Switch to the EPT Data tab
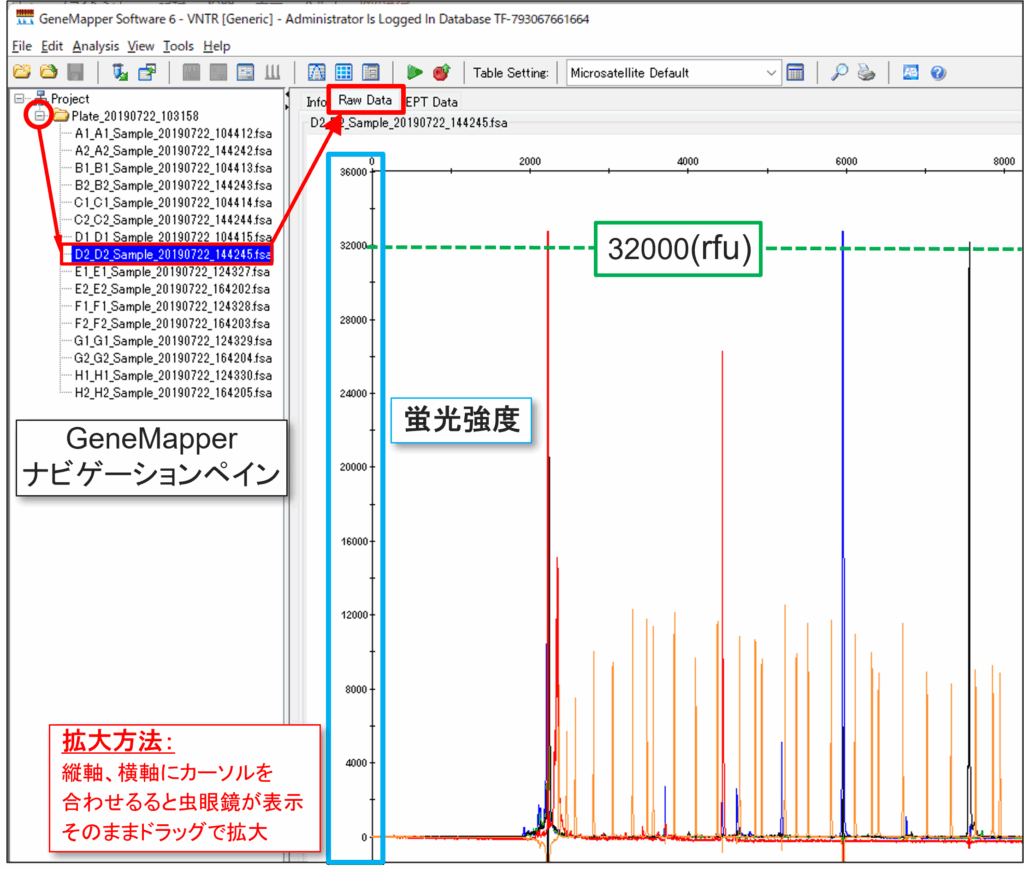Viewport: 1024px width, 869px height. (x=432, y=102)
